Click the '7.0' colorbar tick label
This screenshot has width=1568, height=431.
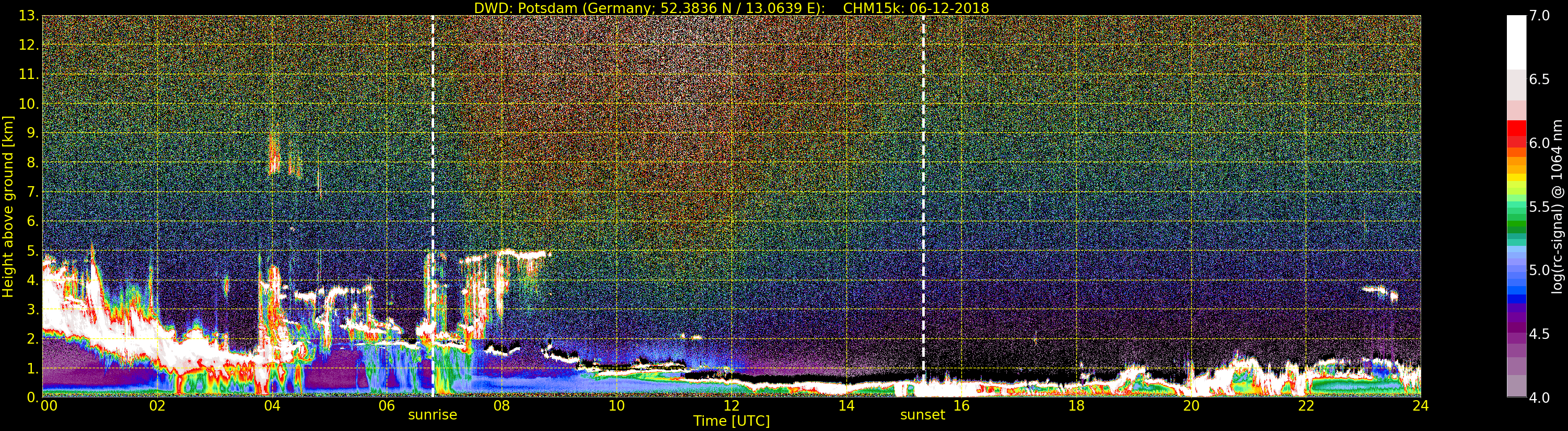[1539, 16]
